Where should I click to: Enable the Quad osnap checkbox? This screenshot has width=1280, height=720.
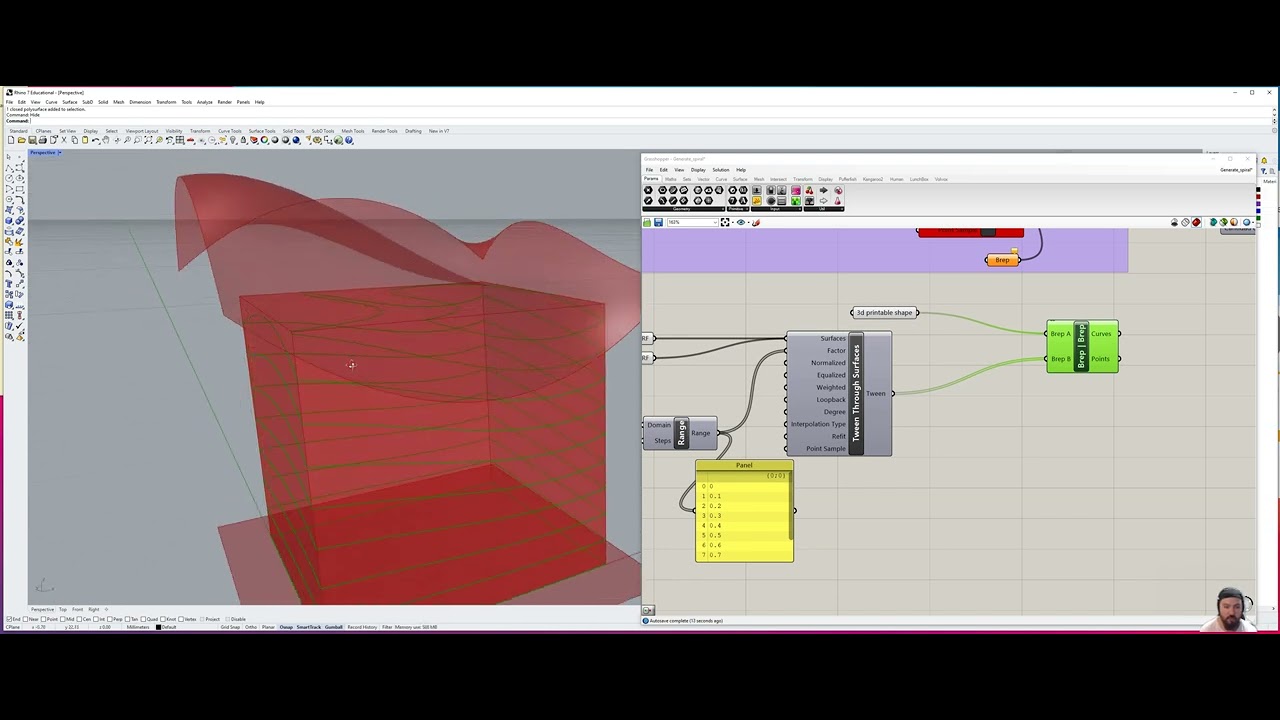pyautogui.click(x=143, y=619)
